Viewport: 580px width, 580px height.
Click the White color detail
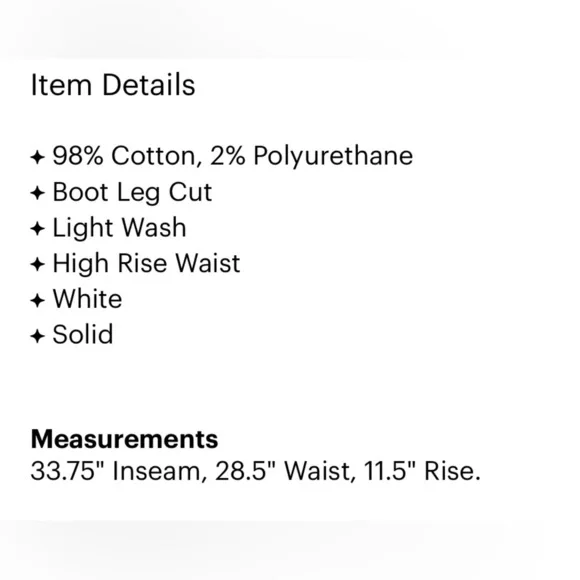pyautogui.click(x=87, y=299)
